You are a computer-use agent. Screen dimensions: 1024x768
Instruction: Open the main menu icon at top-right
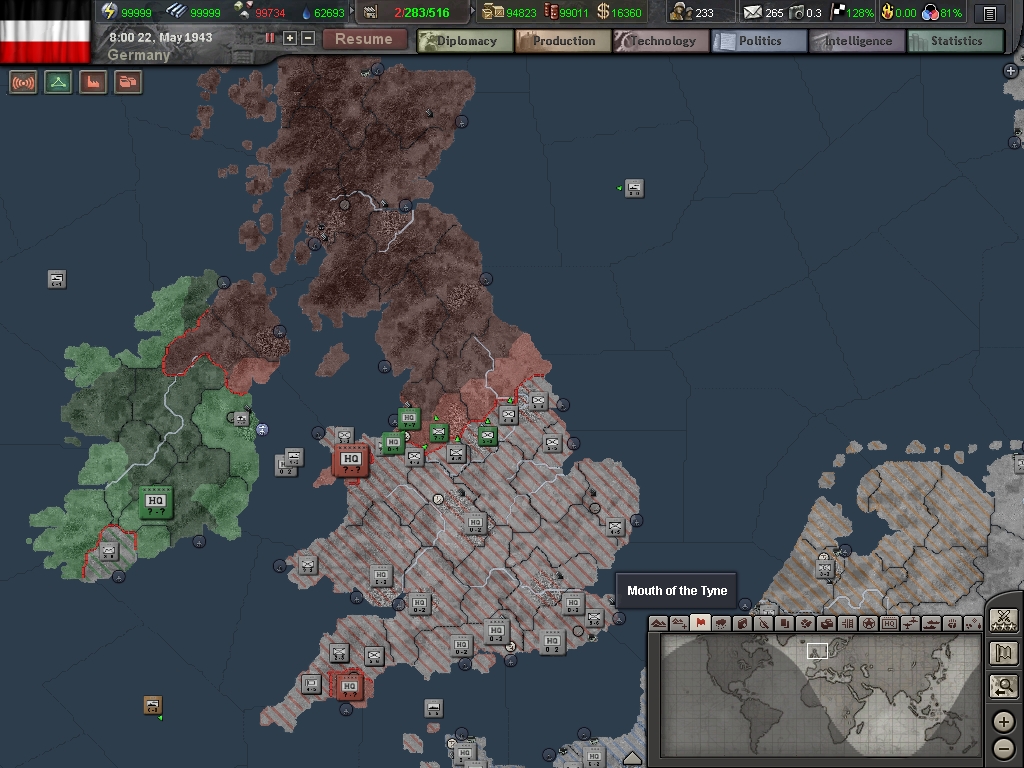pos(989,14)
